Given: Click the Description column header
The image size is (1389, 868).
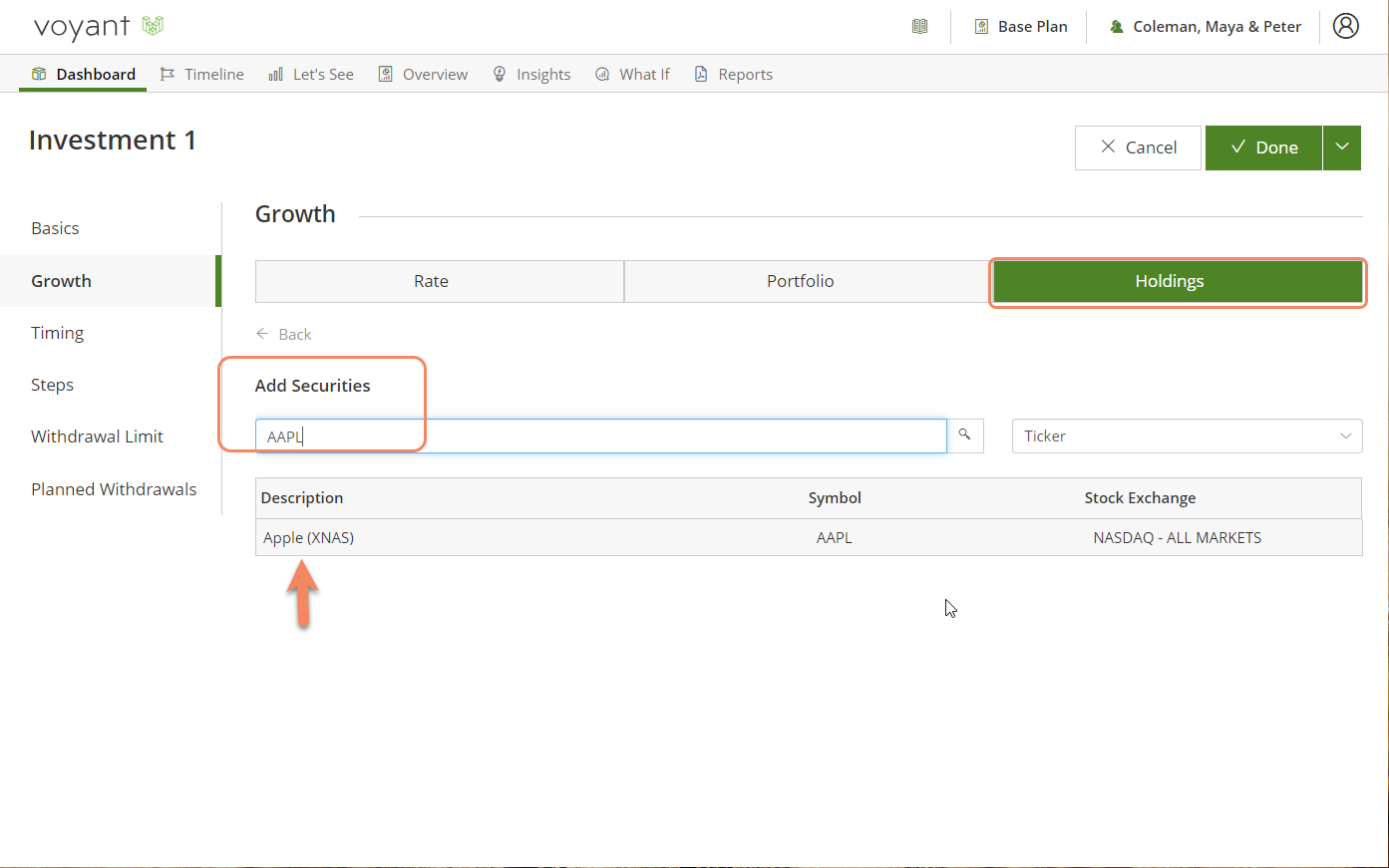Looking at the screenshot, I should [x=302, y=497].
